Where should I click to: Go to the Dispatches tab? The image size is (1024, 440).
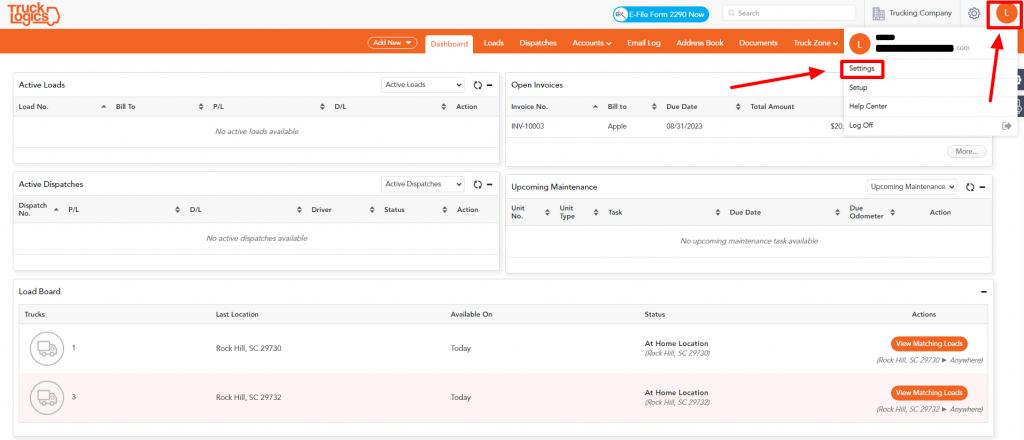click(538, 43)
